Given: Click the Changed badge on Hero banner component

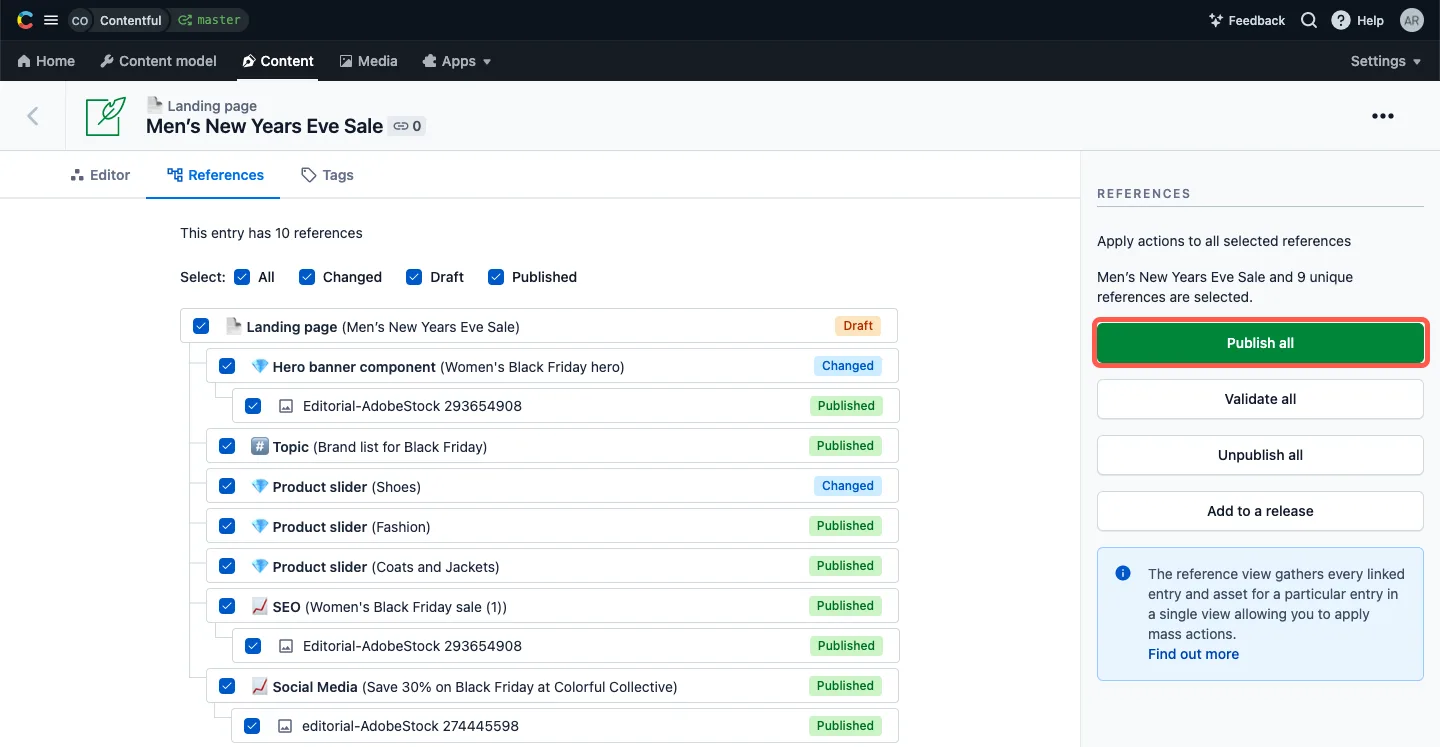Looking at the screenshot, I should tap(848, 366).
